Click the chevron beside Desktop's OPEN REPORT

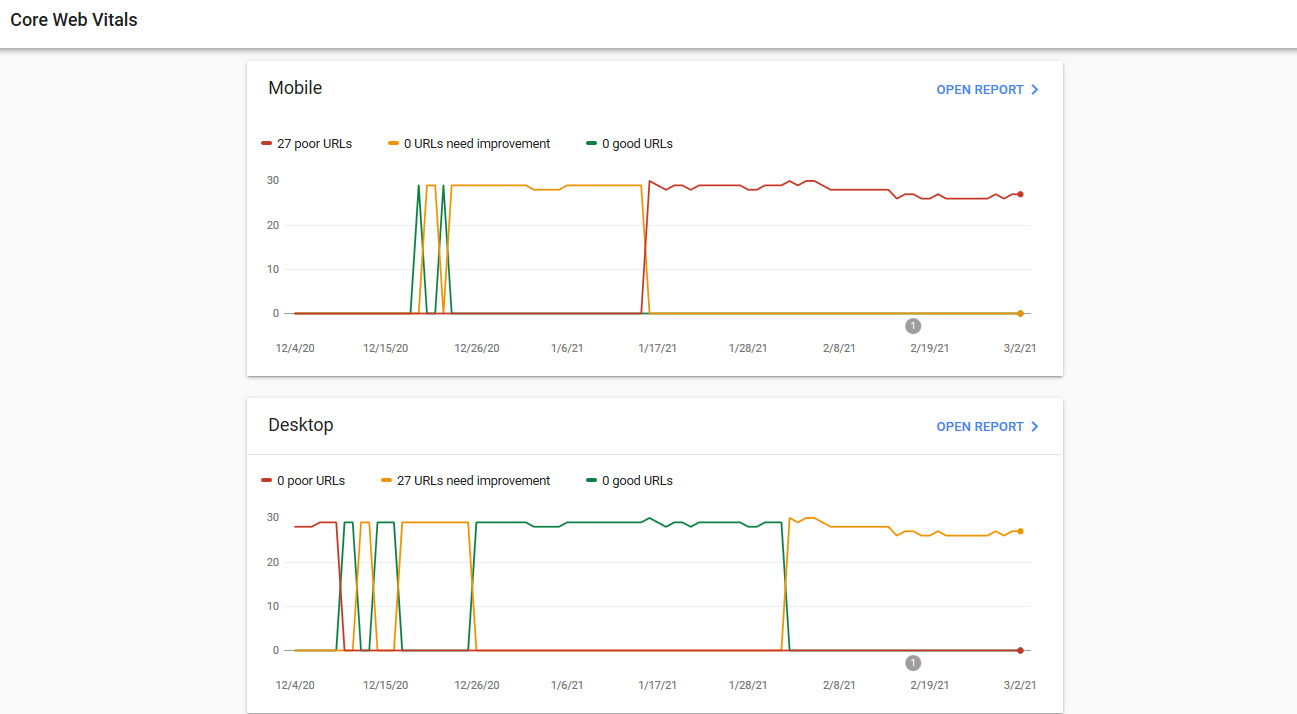[1034, 426]
